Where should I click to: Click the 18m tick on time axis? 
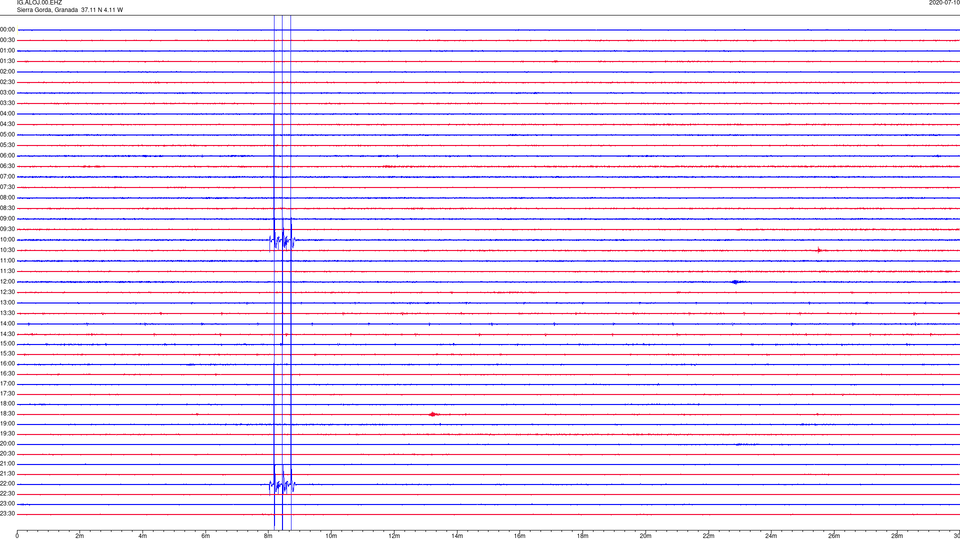coord(582,536)
